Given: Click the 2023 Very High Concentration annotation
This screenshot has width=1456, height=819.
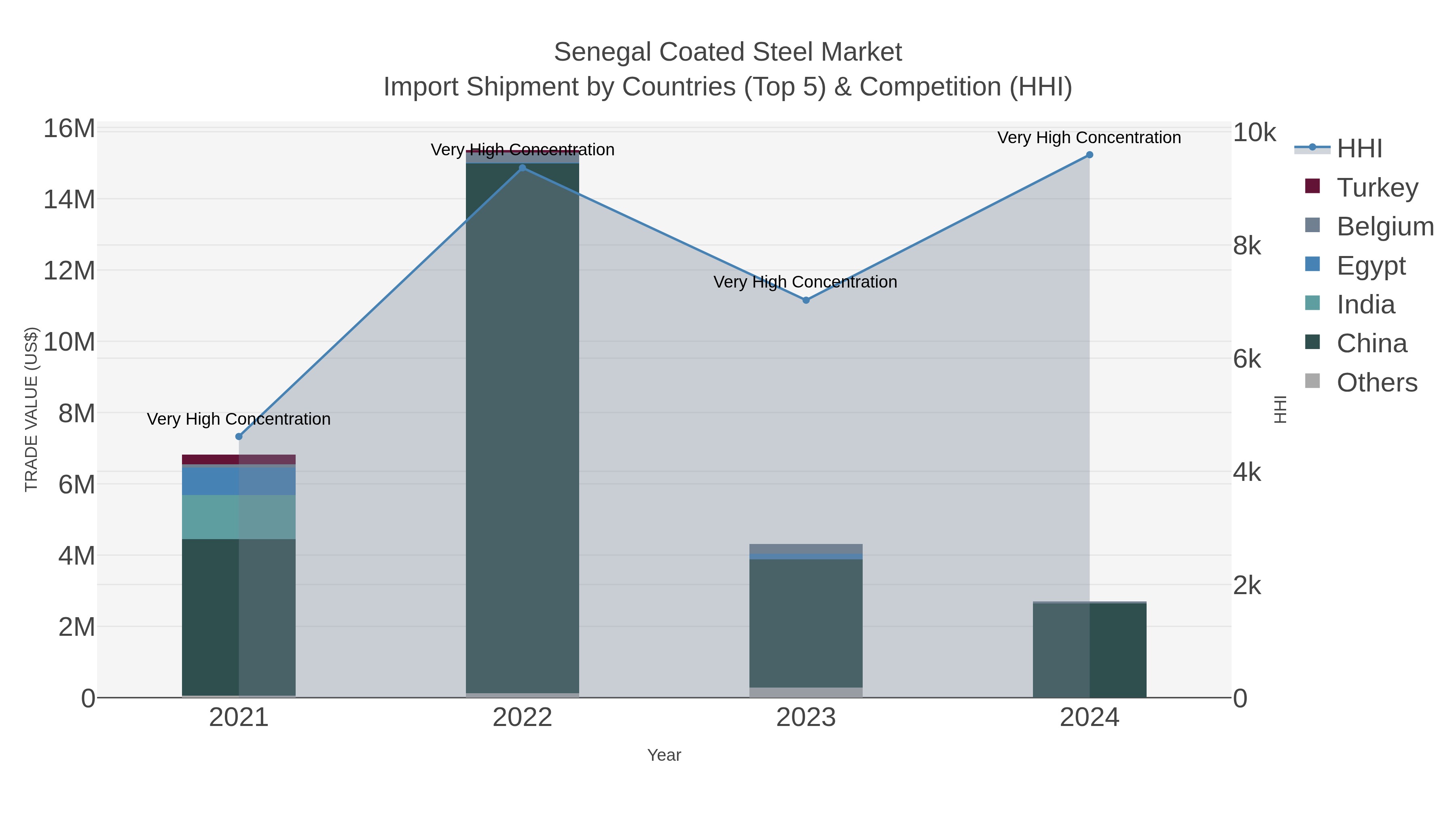Looking at the screenshot, I should (x=805, y=281).
